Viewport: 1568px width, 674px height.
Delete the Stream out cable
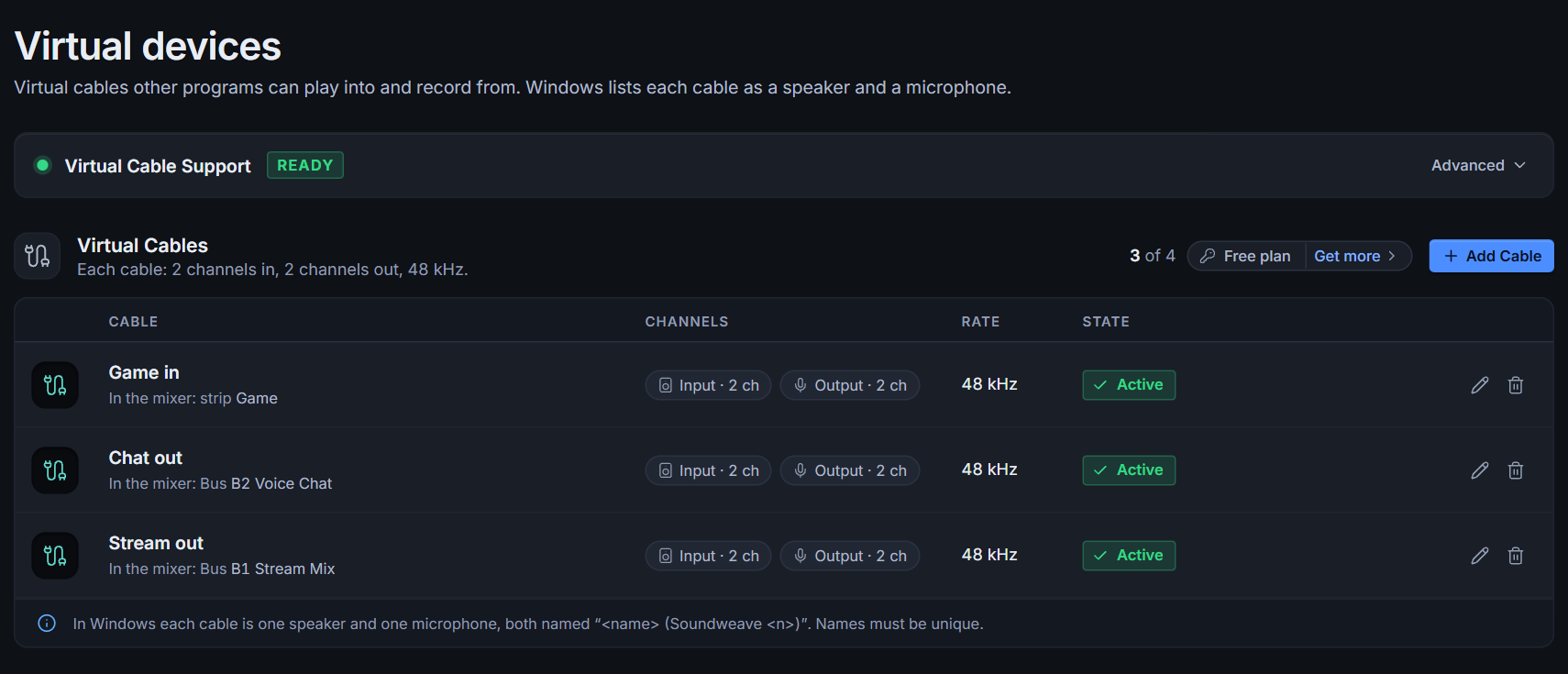point(1516,556)
